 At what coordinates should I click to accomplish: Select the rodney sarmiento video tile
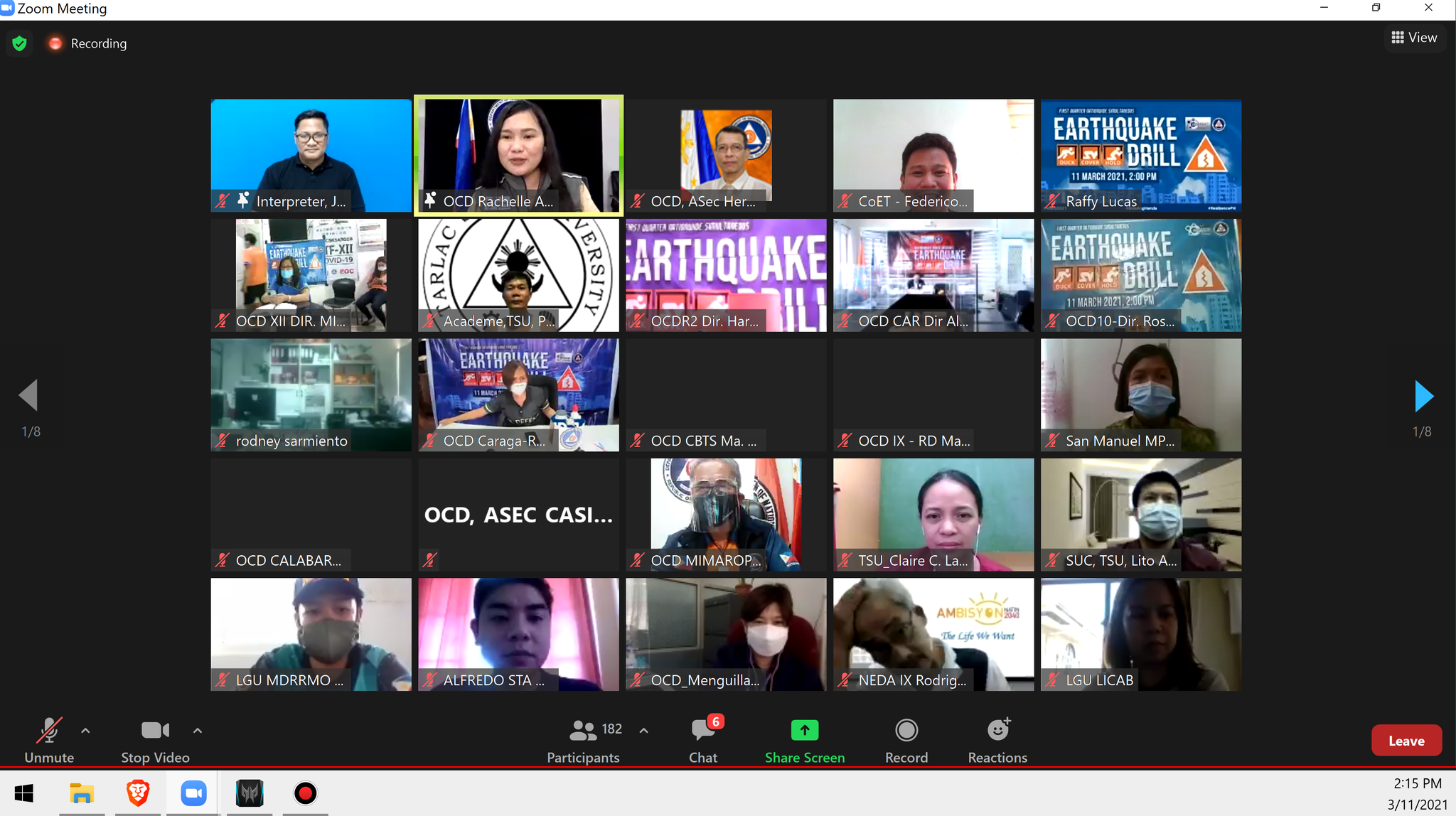(311, 395)
